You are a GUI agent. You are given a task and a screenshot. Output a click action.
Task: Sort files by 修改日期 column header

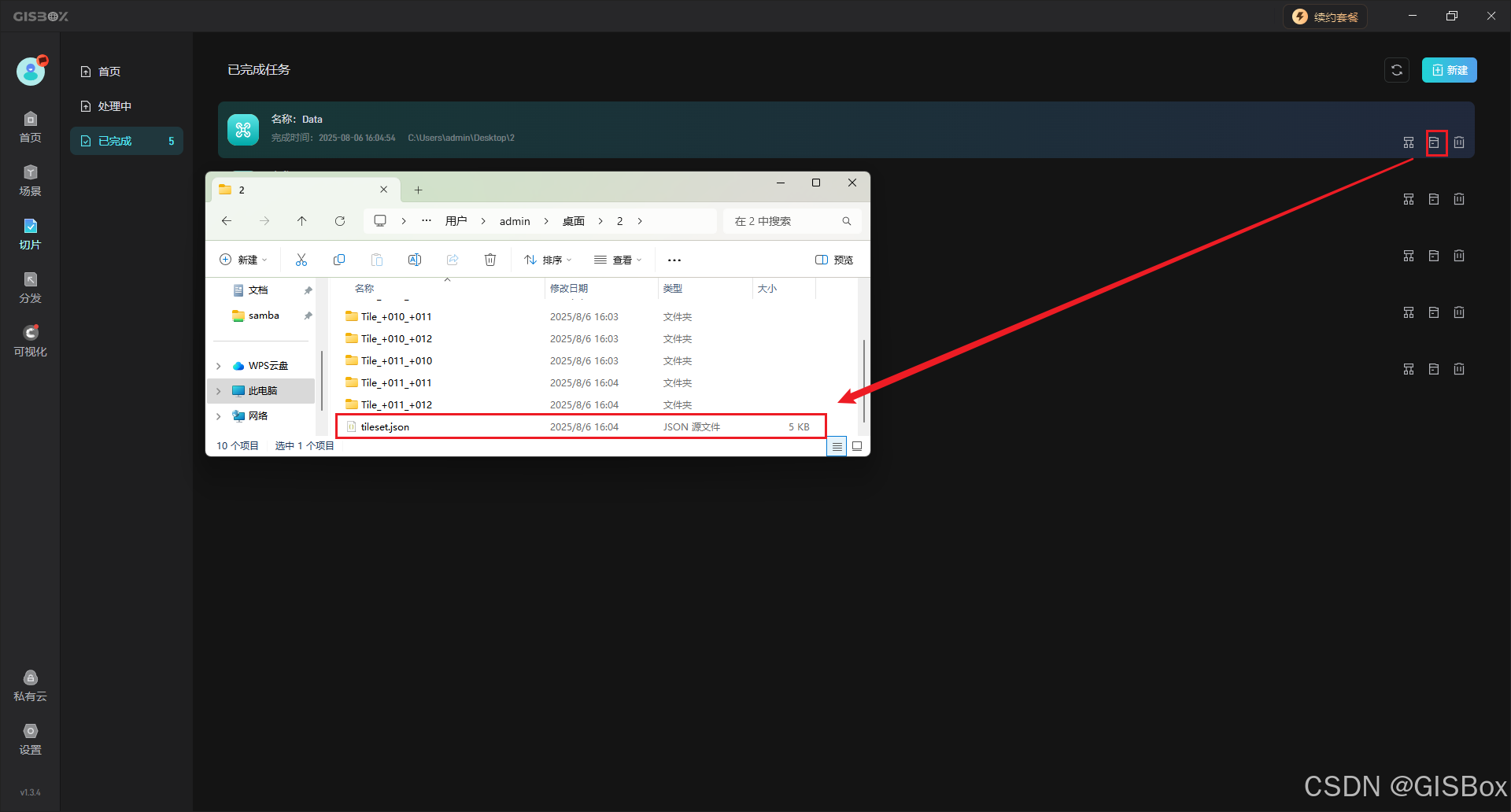[x=601, y=289]
